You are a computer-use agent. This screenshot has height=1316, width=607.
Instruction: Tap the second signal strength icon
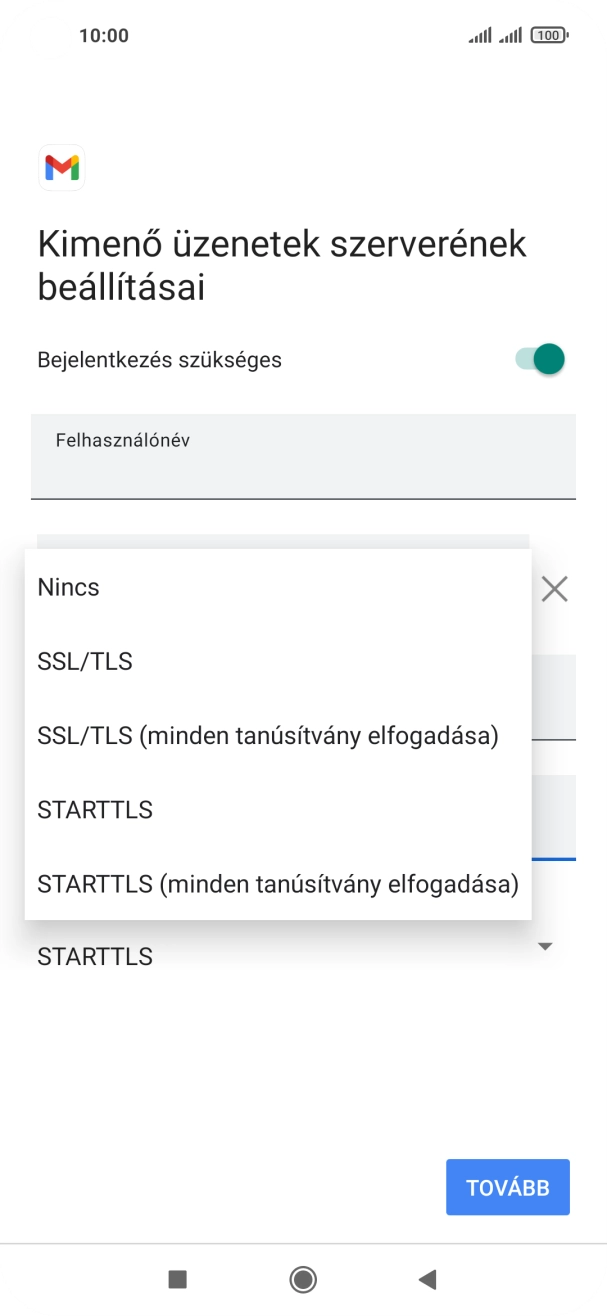511,36
